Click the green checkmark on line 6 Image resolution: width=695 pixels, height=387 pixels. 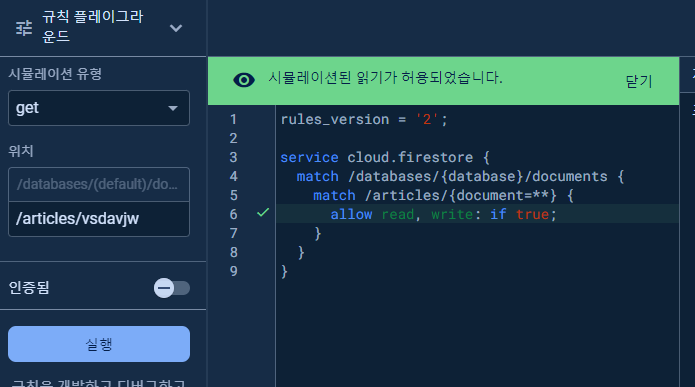[x=263, y=213]
